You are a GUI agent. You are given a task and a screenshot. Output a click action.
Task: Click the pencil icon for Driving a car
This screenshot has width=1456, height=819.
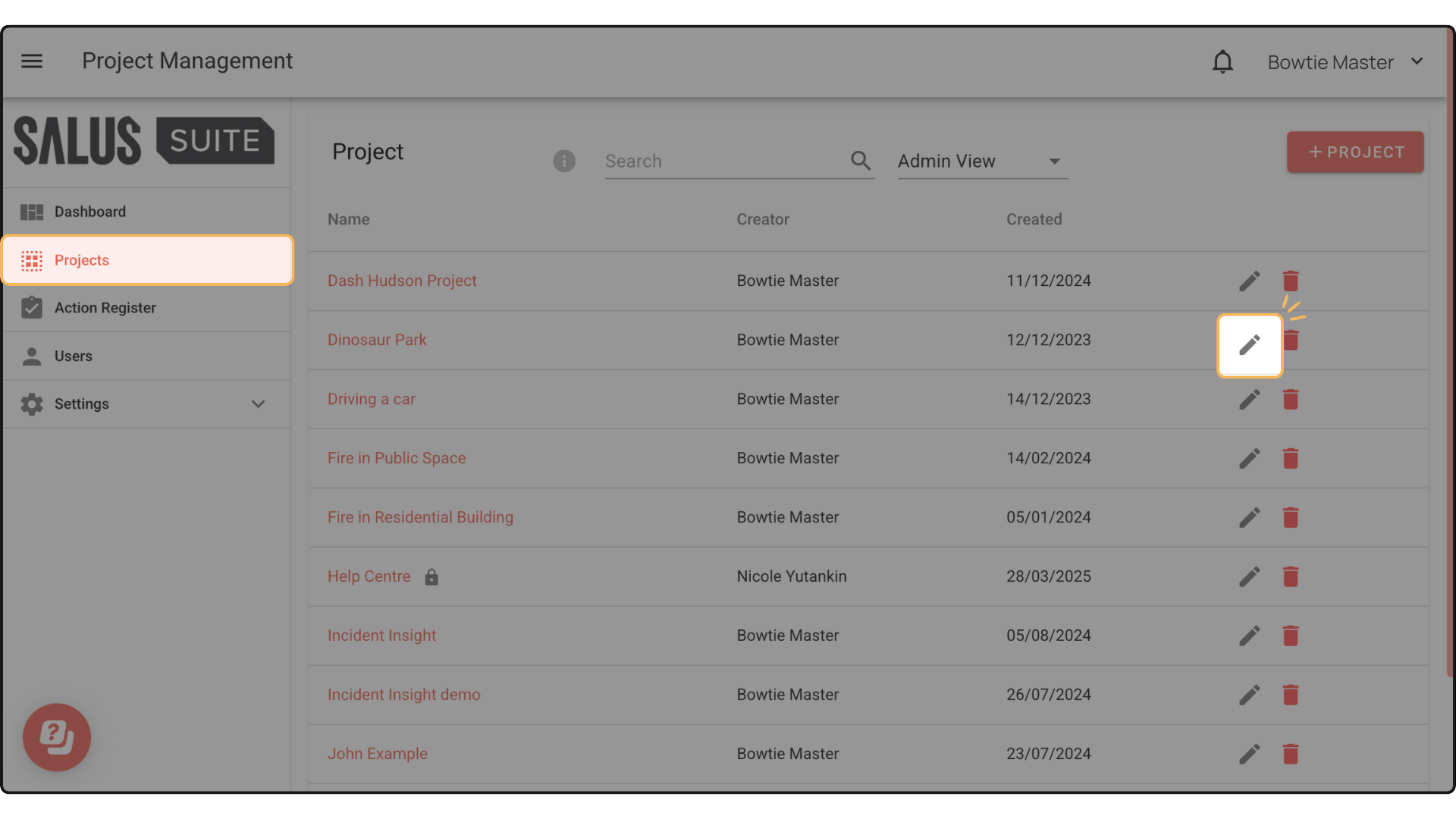click(1249, 399)
